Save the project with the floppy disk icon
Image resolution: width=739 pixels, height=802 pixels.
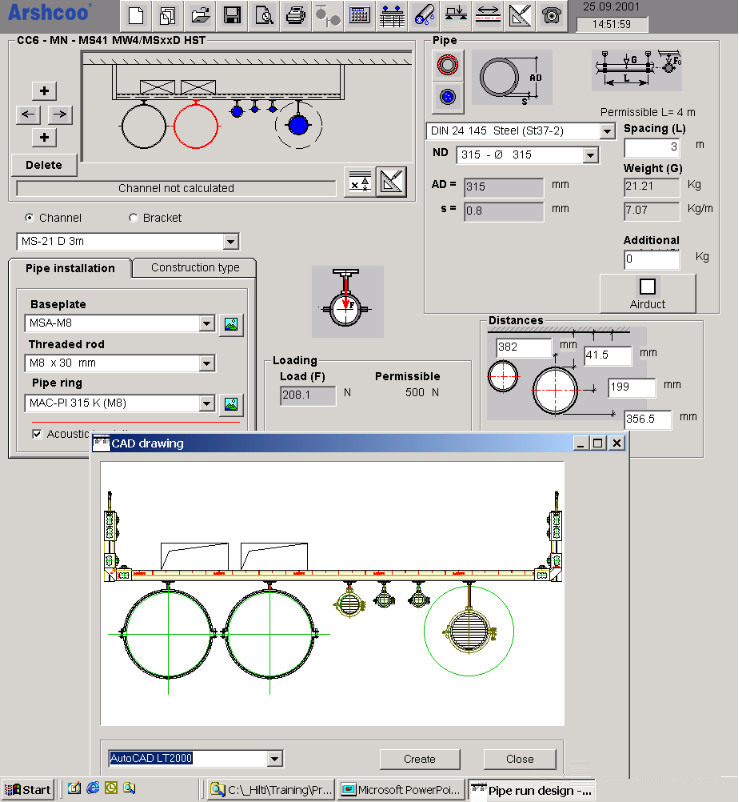point(232,14)
